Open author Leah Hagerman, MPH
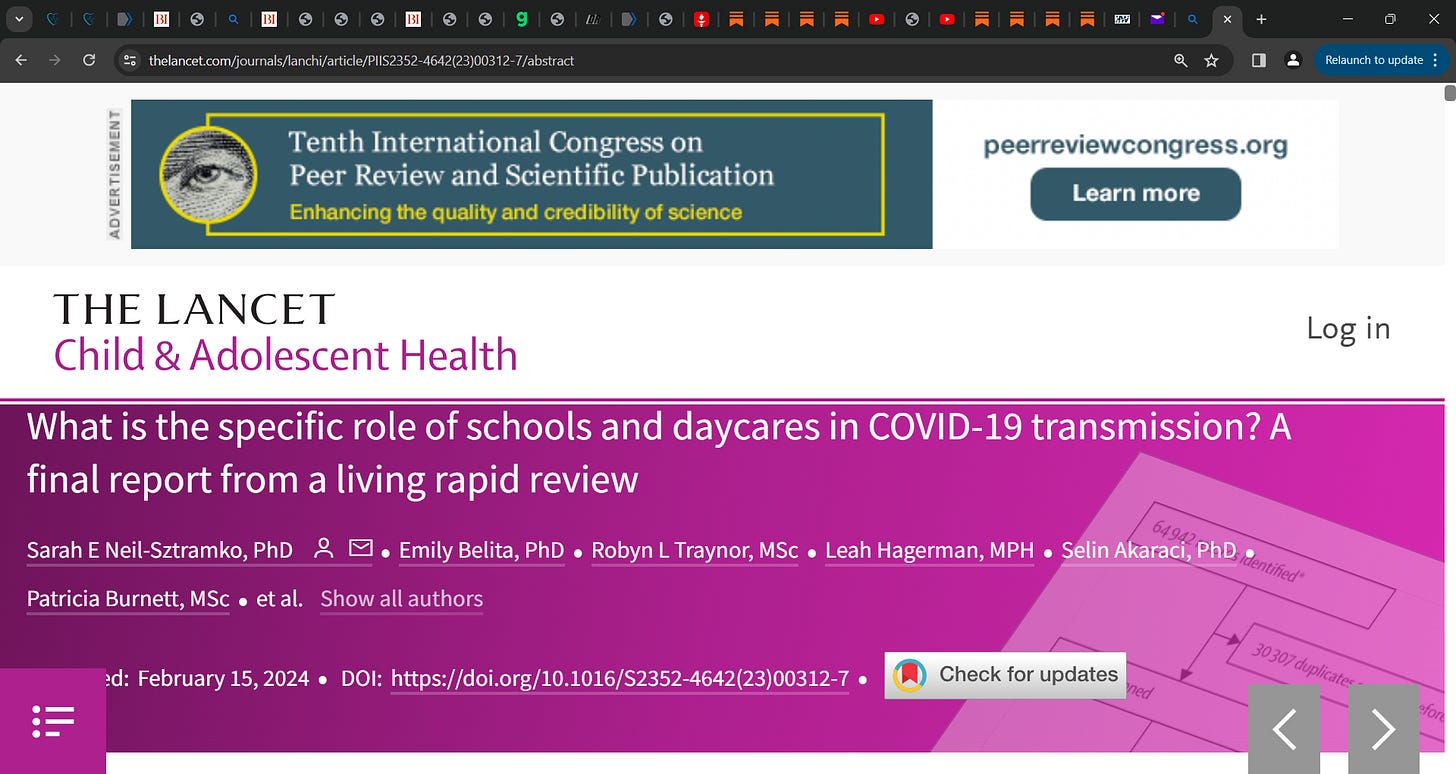 click(x=929, y=550)
